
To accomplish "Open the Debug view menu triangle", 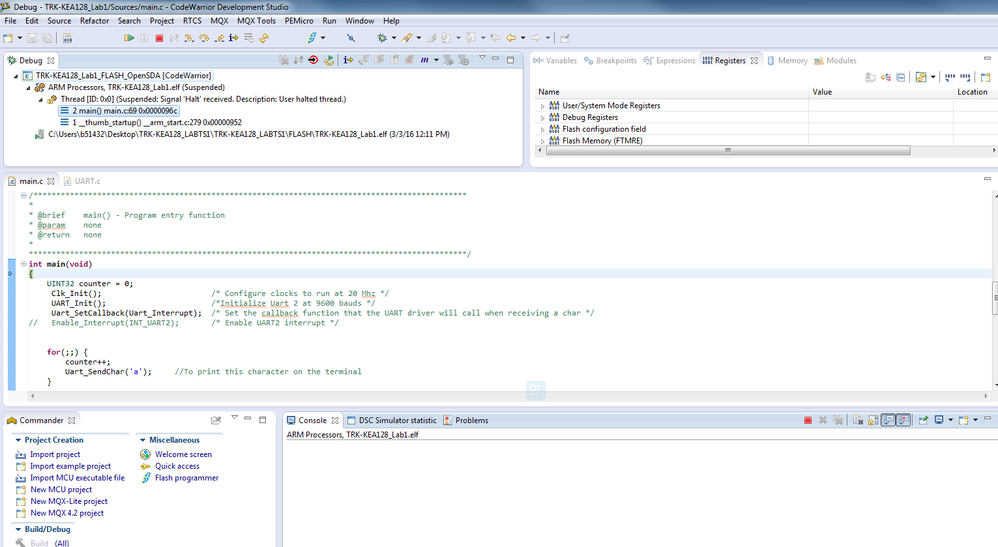I will (482, 59).
